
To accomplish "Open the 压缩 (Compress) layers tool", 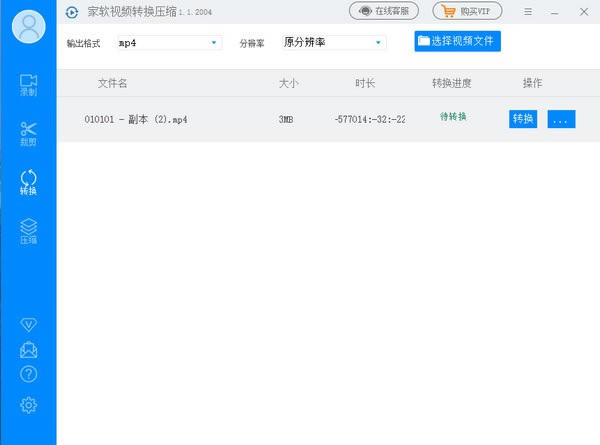I will (x=28, y=231).
